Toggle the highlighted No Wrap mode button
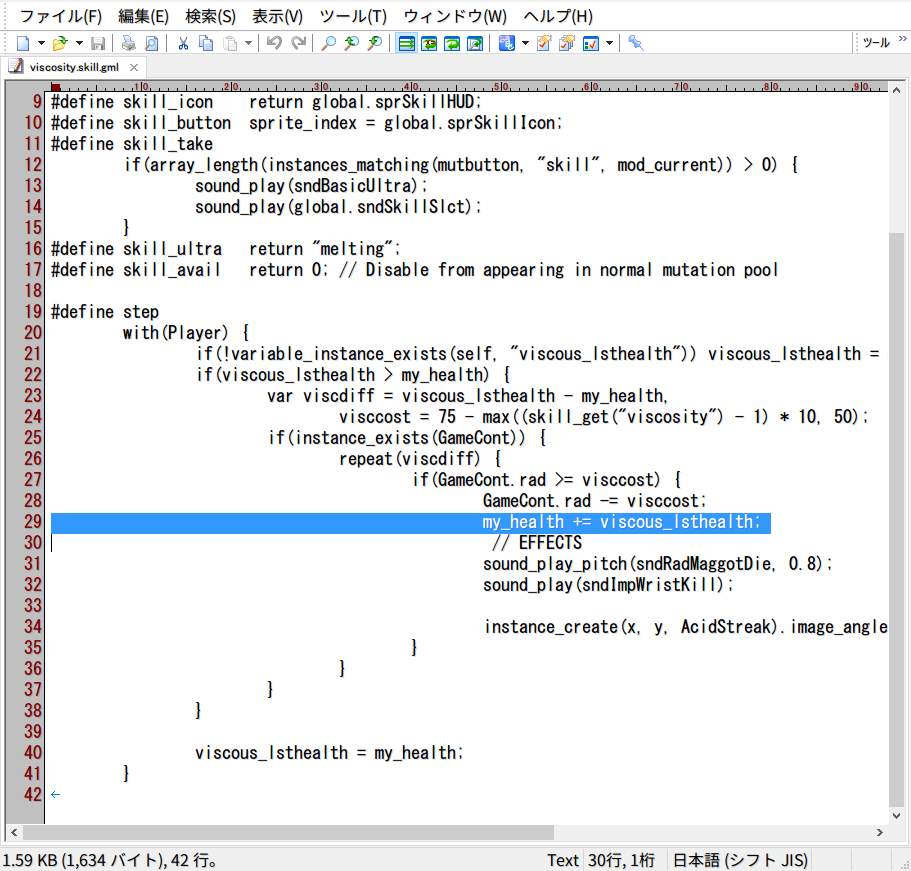 (x=407, y=43)
